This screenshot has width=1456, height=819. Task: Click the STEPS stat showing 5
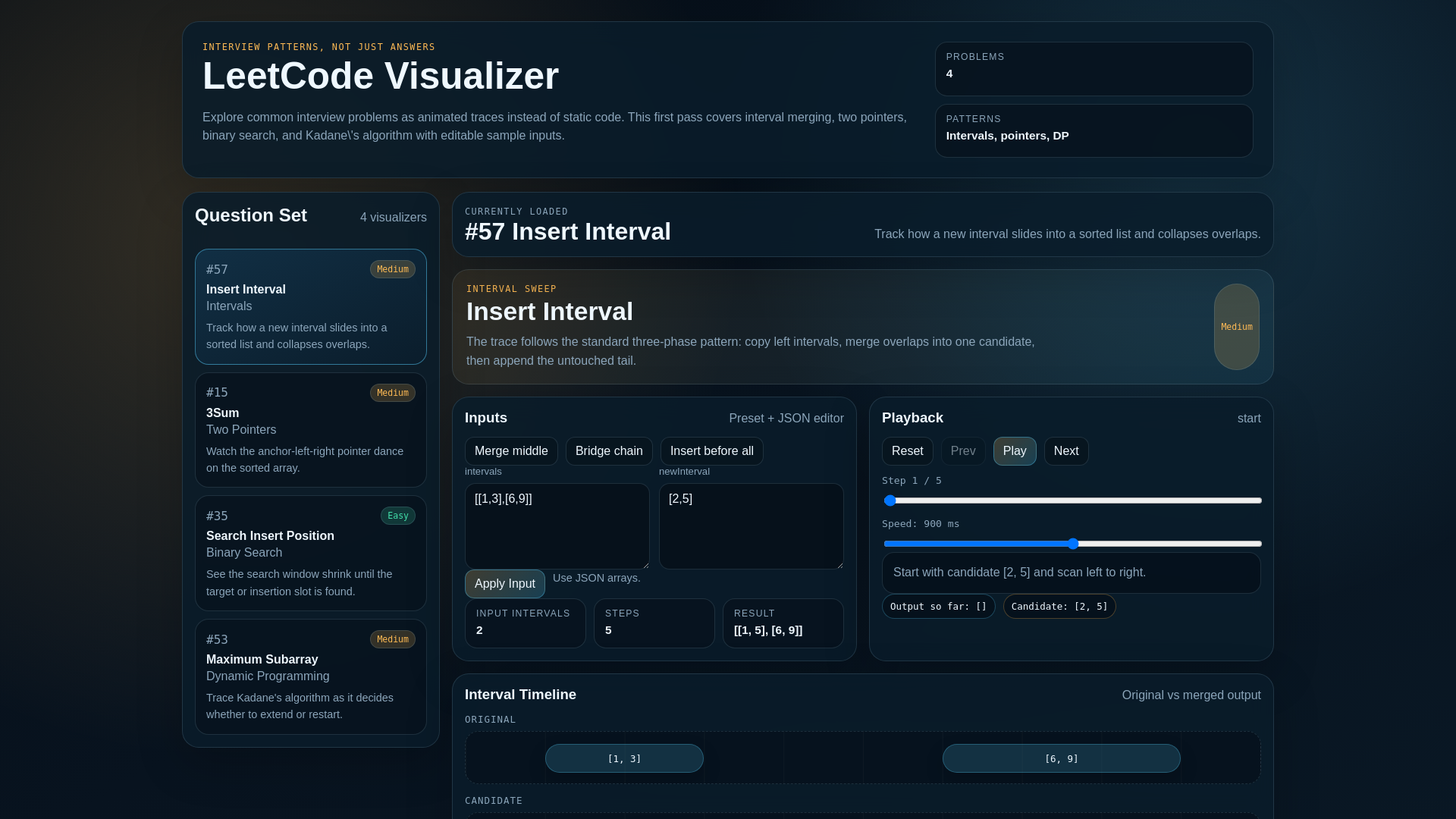pos(654,623)
